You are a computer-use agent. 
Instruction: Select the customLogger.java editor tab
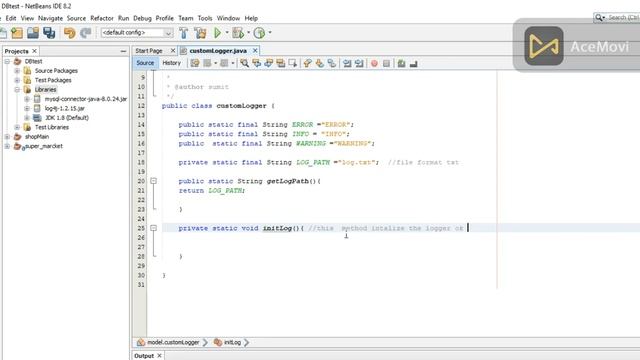pos(218,51)
